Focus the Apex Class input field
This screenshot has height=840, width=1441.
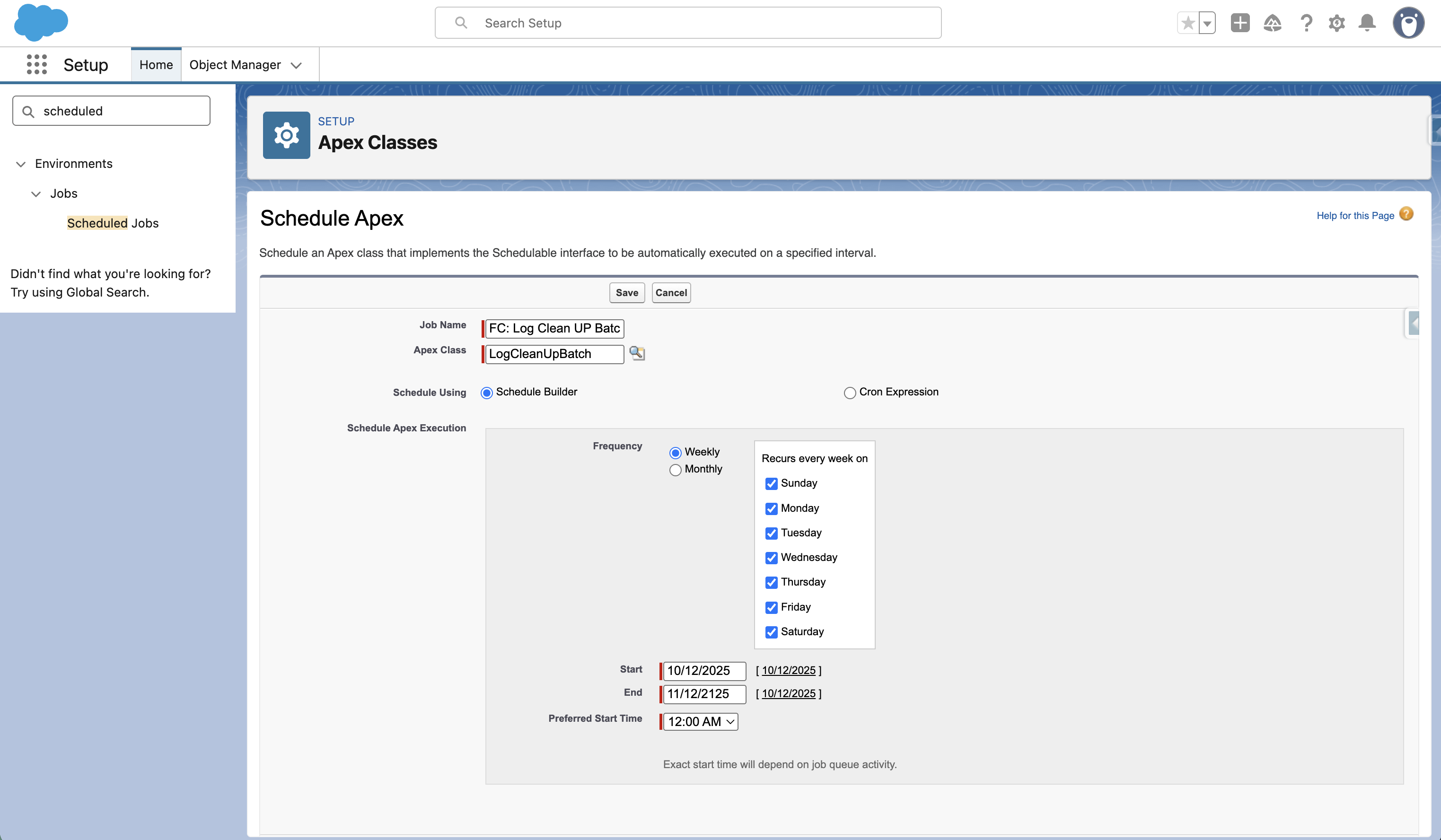pos(554,354)
